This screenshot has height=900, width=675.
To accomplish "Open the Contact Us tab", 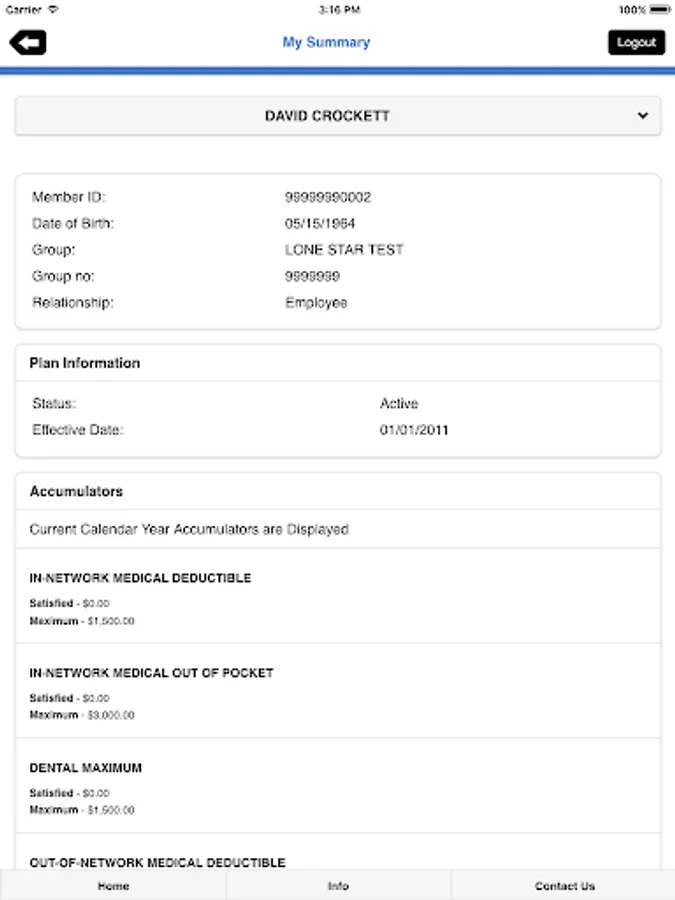I will click(x=564, y=886).
